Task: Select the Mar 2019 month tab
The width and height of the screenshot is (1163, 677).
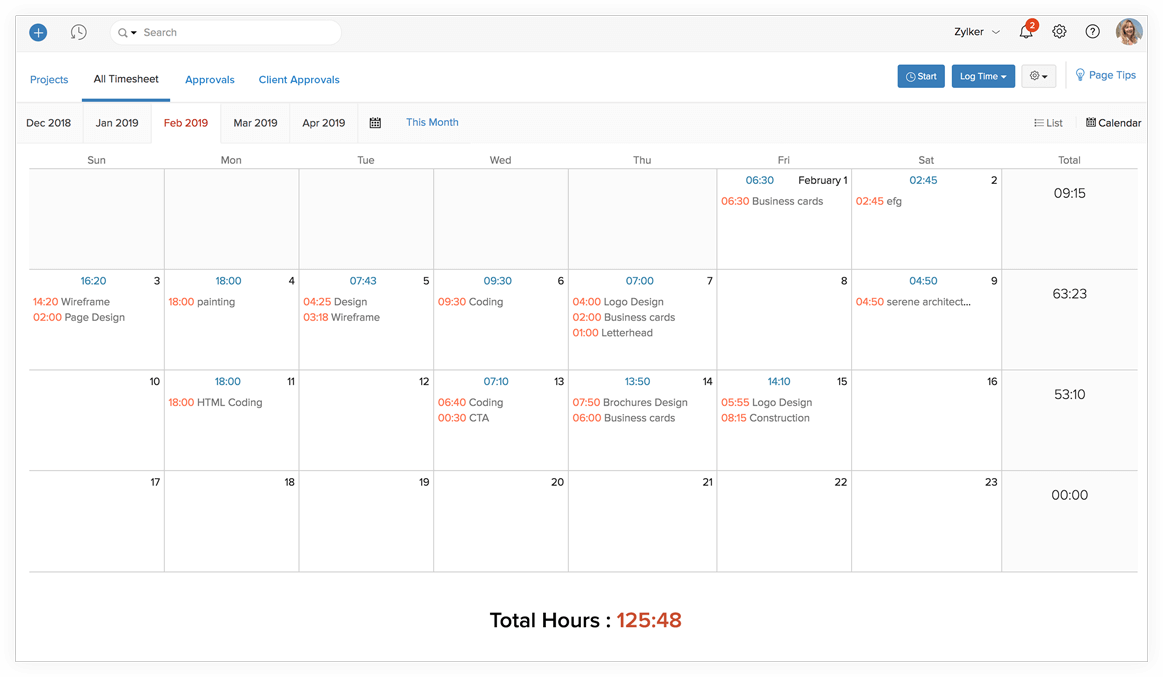Action: [x=255, y=123]
